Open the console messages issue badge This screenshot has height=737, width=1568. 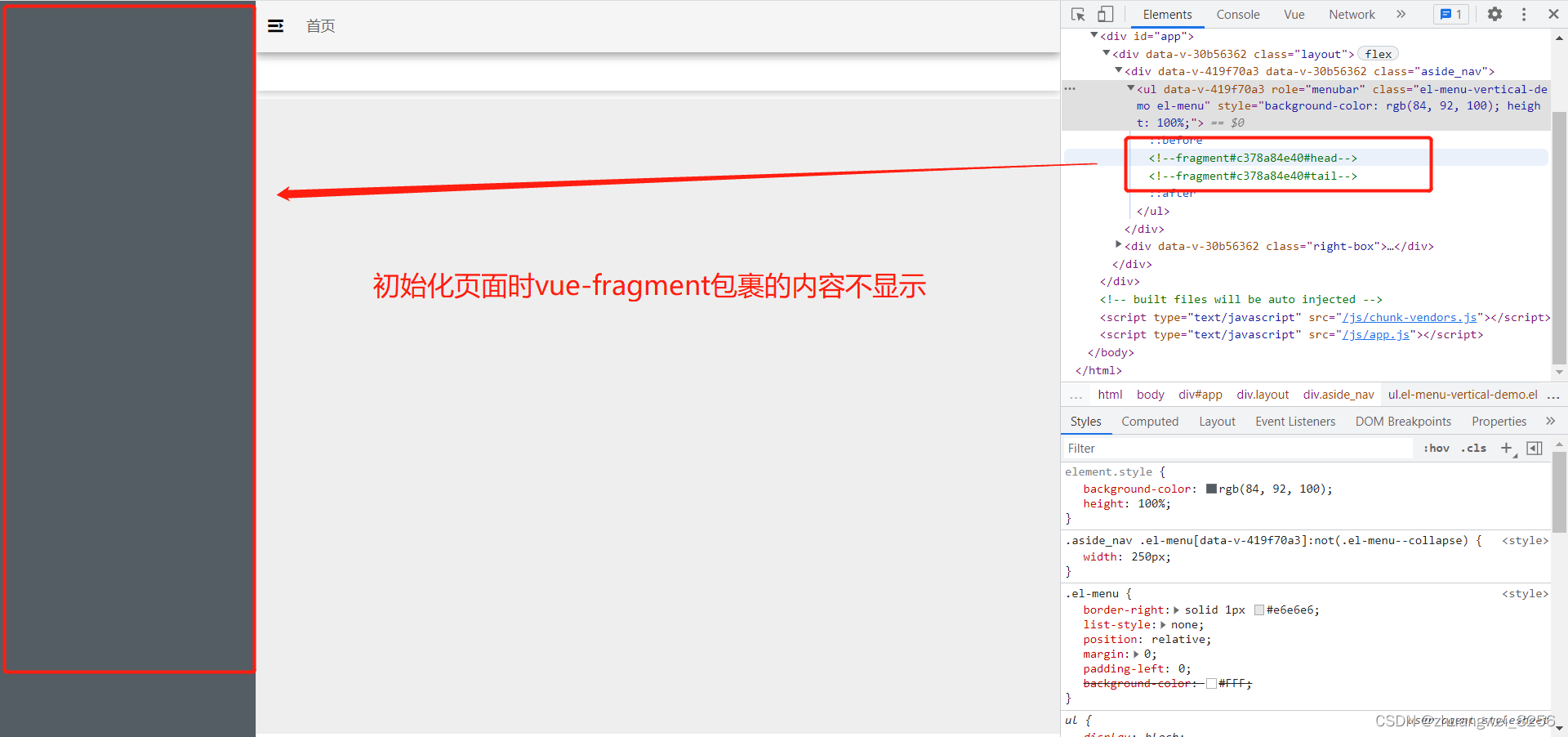pos(1451,15)
